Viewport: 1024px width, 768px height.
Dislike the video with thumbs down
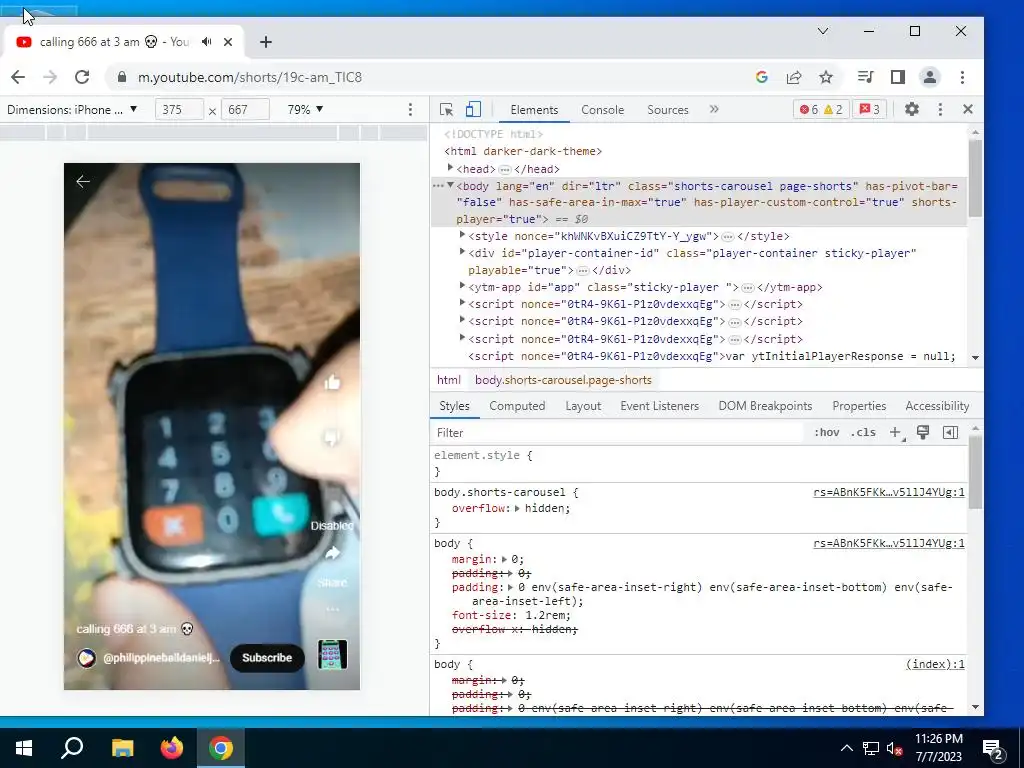(332, 437)
